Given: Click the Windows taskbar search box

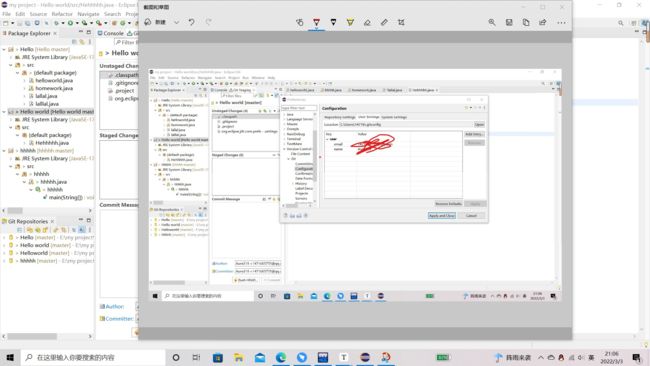Looking at the screenshot, I should click(93, 357).
